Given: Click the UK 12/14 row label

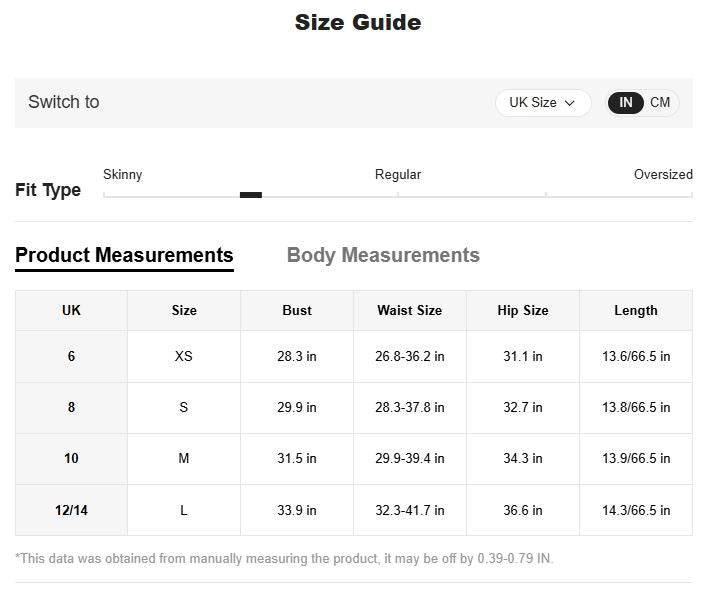Looking at the screenshot, I should click(71, 510).
